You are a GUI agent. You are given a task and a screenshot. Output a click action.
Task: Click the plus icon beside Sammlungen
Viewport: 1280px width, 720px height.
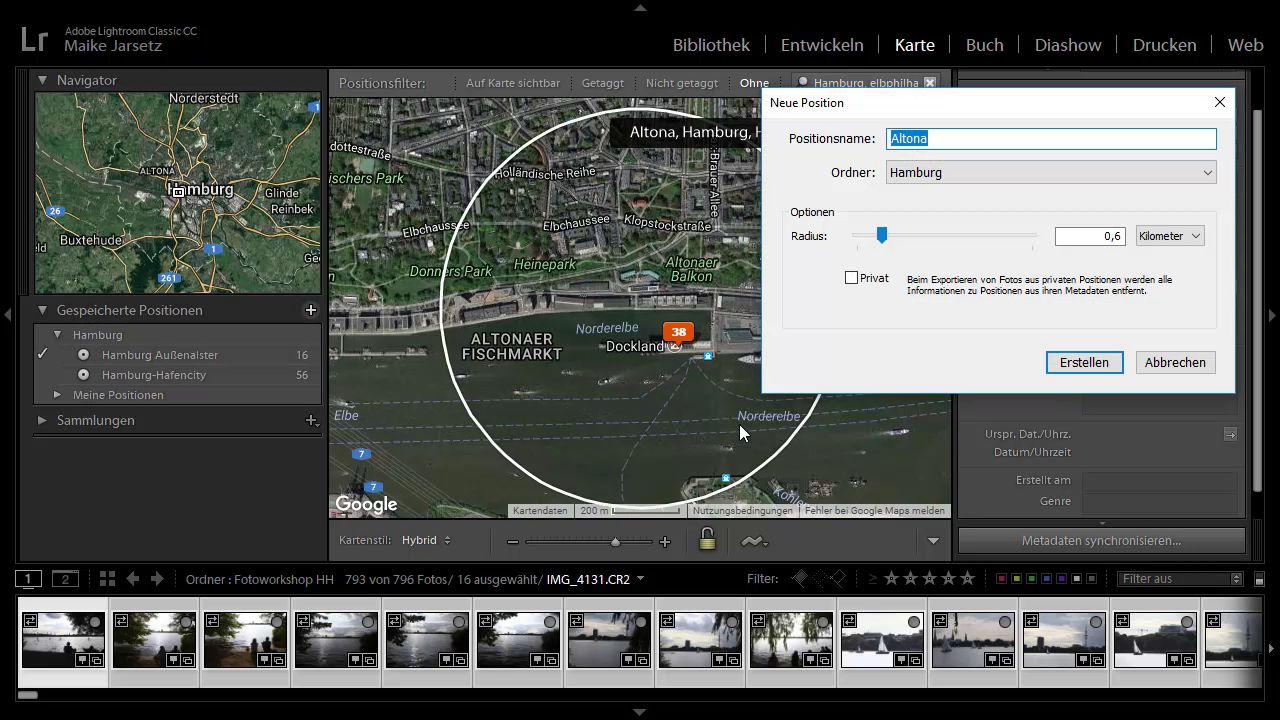point(311,421)
